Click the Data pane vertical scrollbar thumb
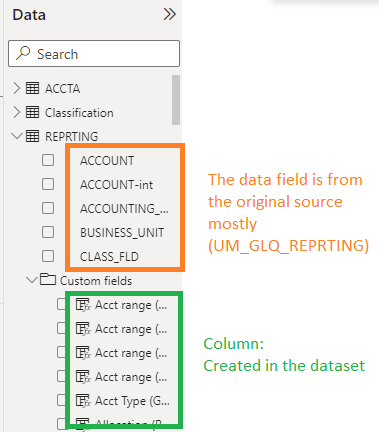Screen dimensions: 379x432 coord(176,100)
